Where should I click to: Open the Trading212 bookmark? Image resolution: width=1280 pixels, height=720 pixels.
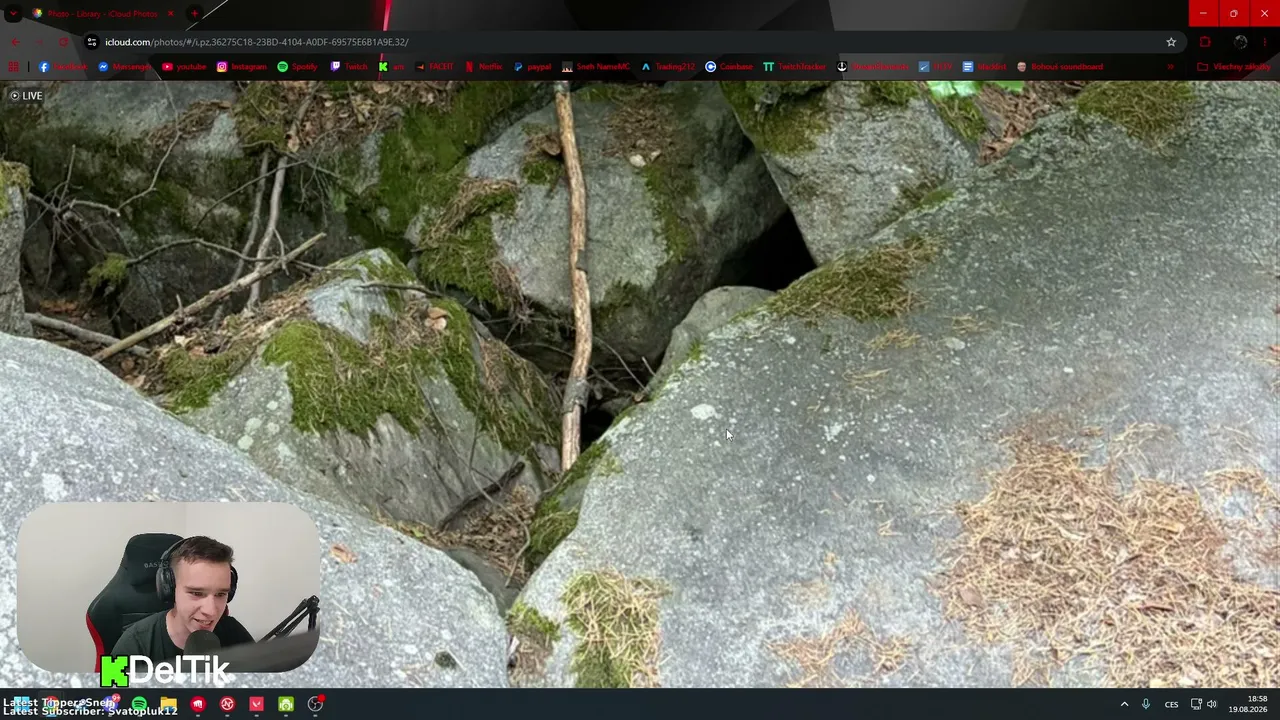click(x=668, y=67)
